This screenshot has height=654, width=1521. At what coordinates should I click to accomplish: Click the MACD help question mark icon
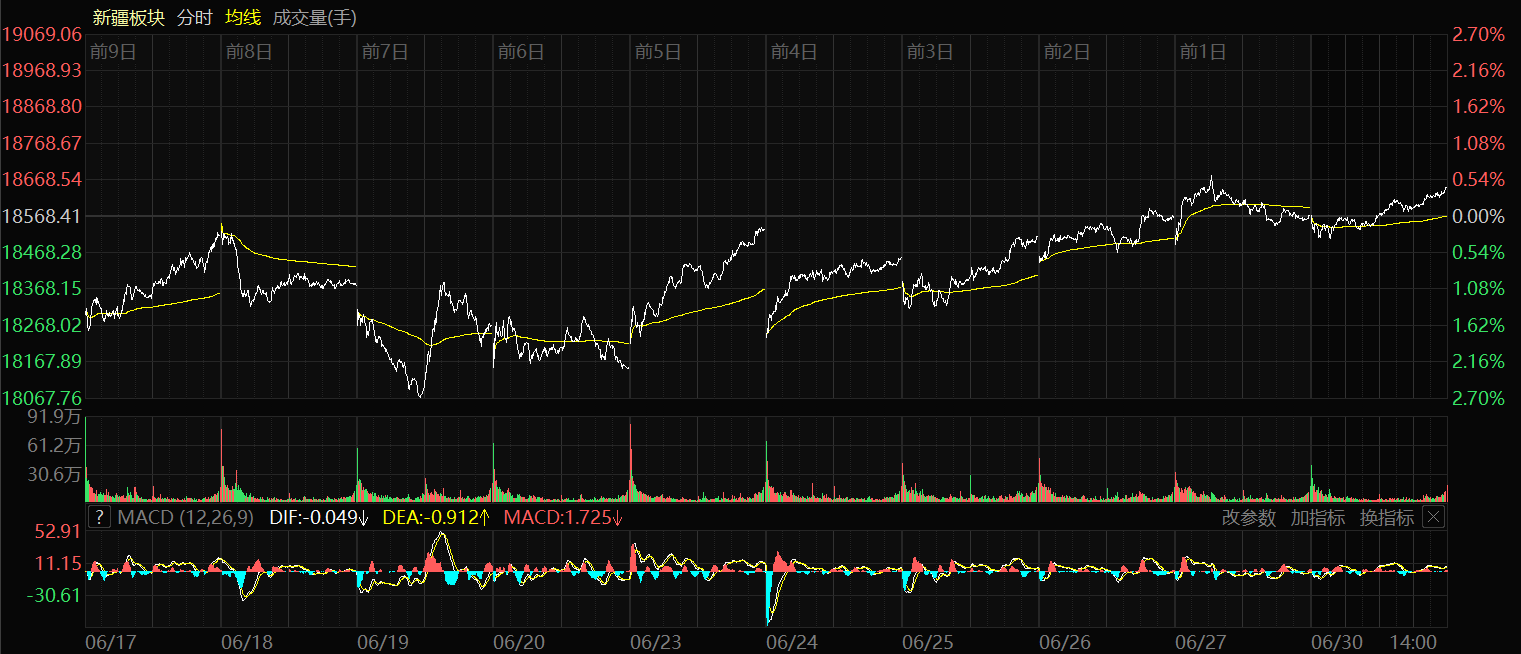(x=99, y=517)
